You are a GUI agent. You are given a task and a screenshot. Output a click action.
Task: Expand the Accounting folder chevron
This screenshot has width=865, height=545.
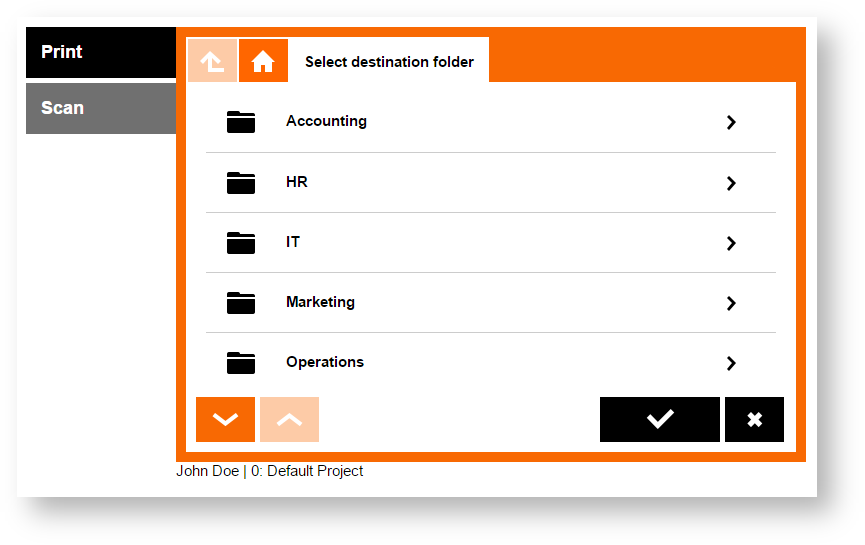(x=731, y=123)
